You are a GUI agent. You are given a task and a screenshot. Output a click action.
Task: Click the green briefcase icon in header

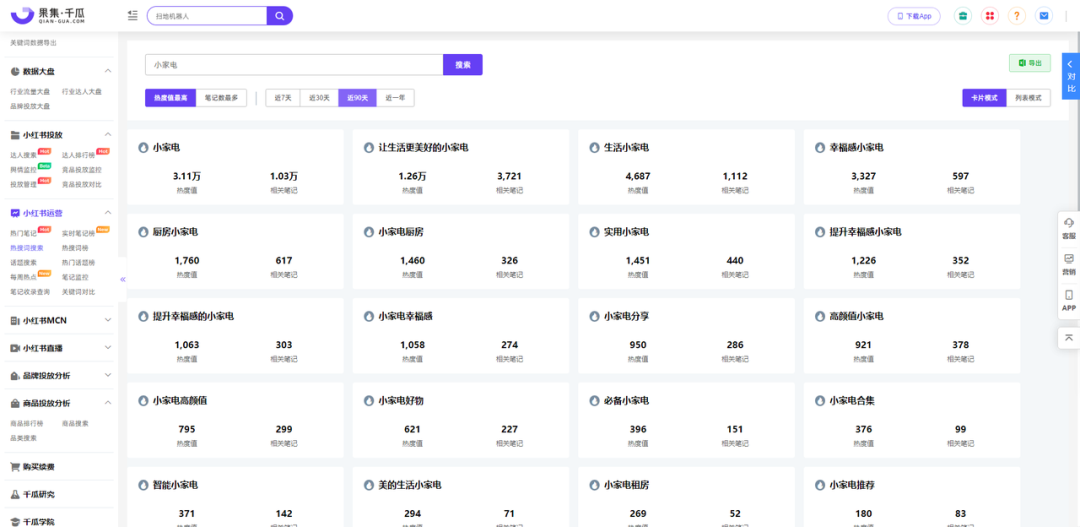pyautogui.click(x=962, y=16)
